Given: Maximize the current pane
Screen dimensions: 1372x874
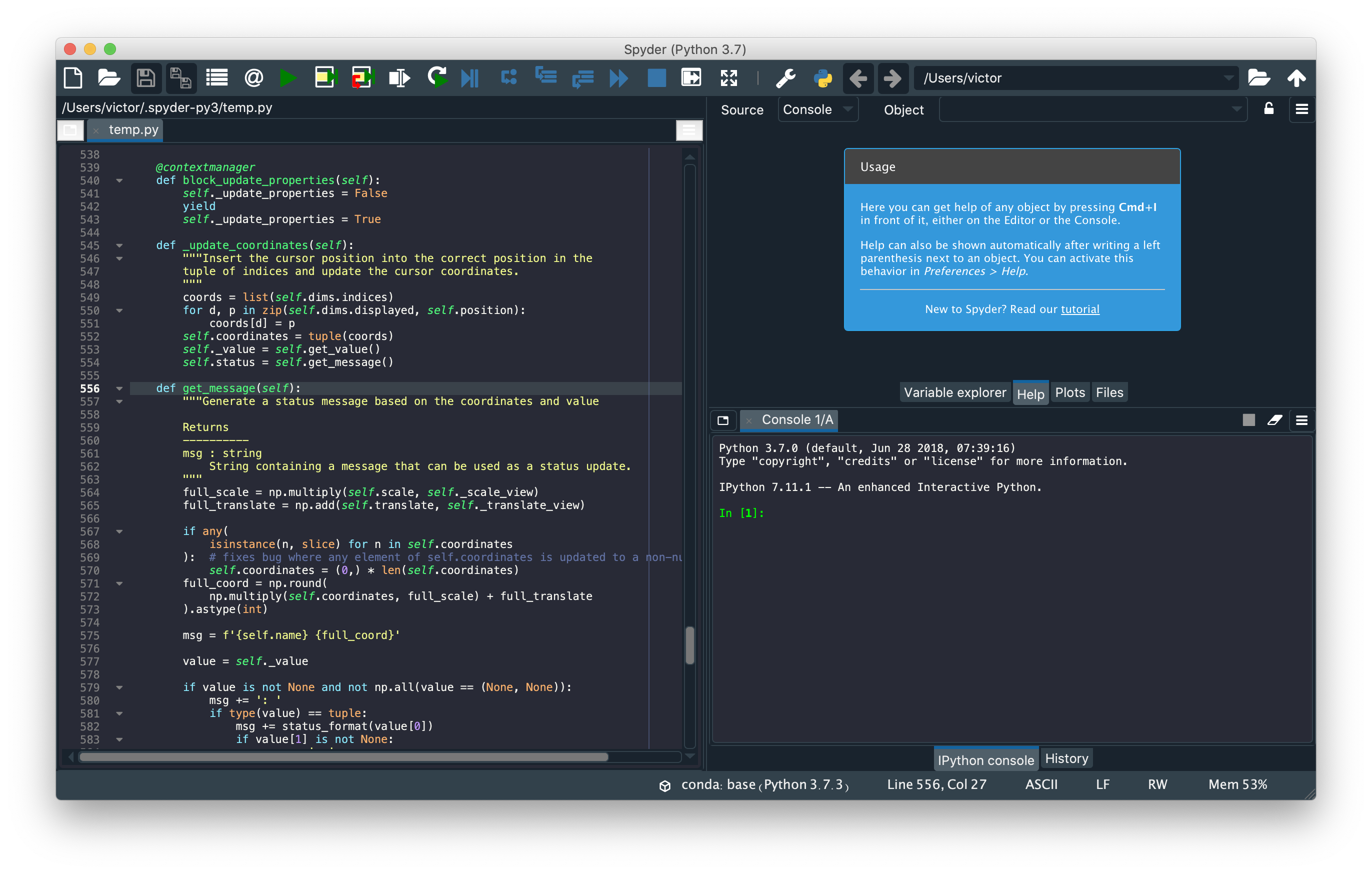Looking at the screenshot, I should (x=728, y=78).
